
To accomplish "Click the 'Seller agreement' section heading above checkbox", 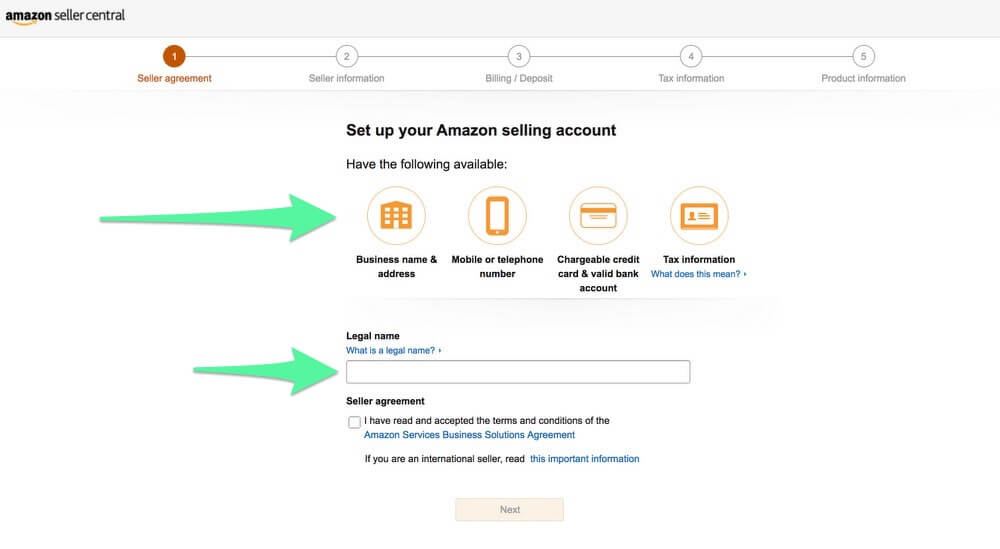I will click(x=385, y=401).
